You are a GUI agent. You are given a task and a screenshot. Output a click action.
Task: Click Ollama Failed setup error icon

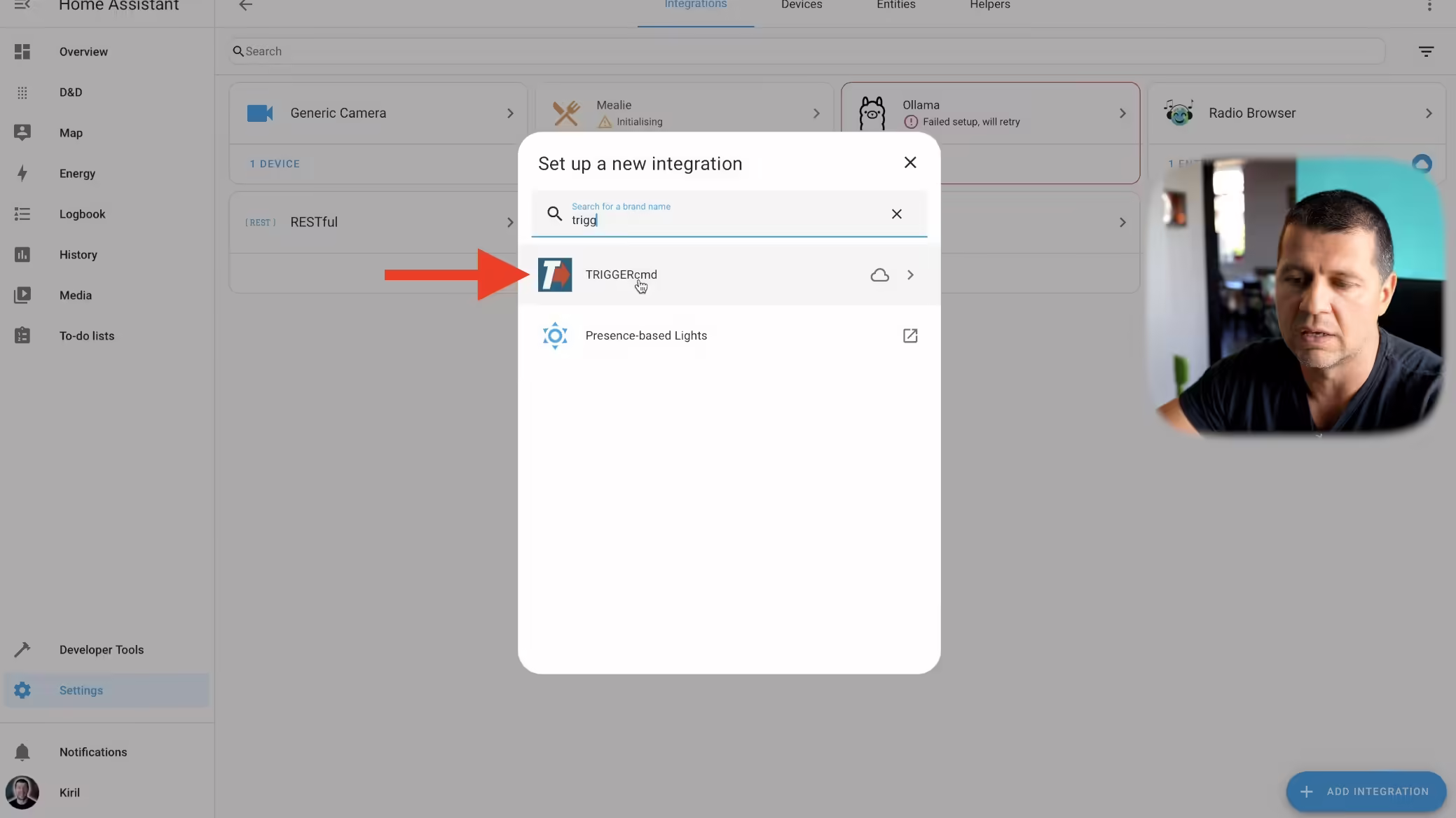tap(911, 122)
